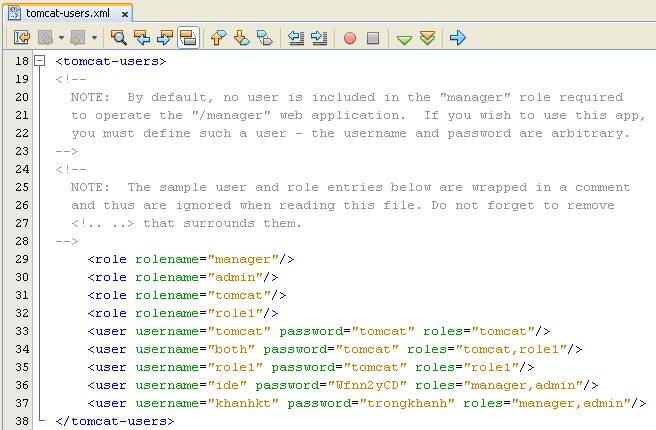Validate XML double arrow icon

(427, 38)
